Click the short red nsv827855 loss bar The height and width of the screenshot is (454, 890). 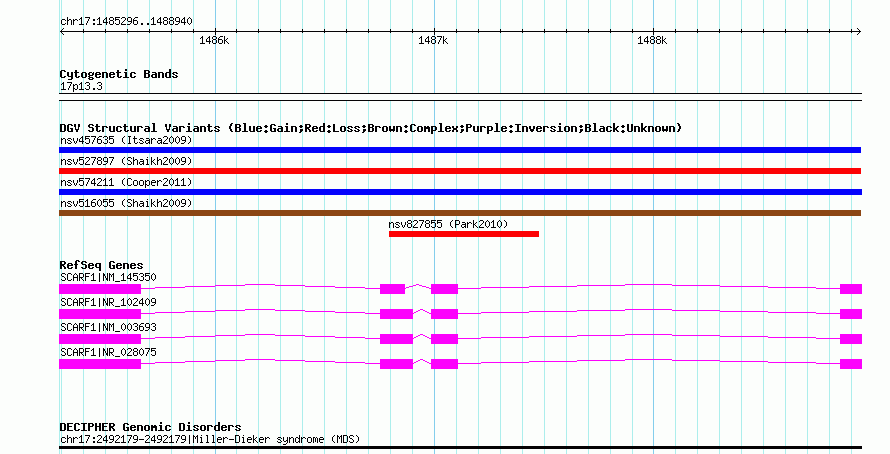click(x=464, y=234)
